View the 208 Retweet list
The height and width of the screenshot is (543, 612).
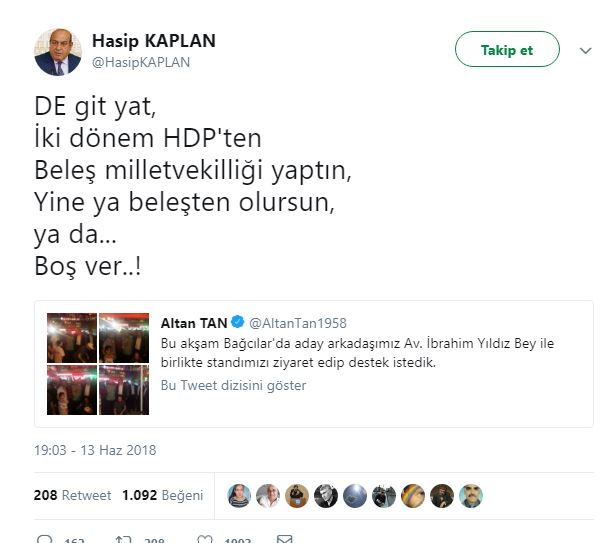click(x=73, y=495)
